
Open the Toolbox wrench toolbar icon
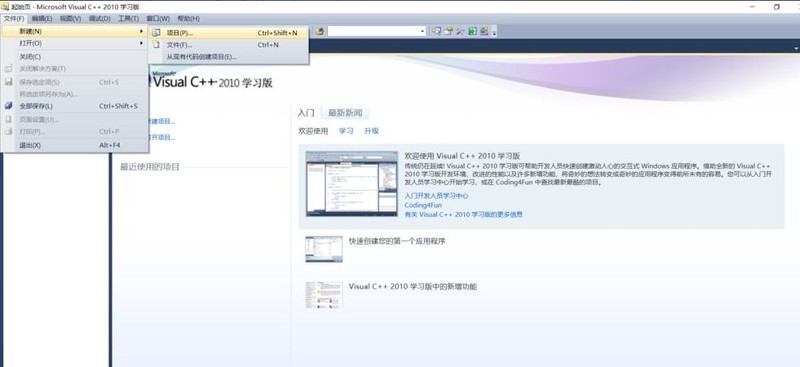click(x=460, y=32)
